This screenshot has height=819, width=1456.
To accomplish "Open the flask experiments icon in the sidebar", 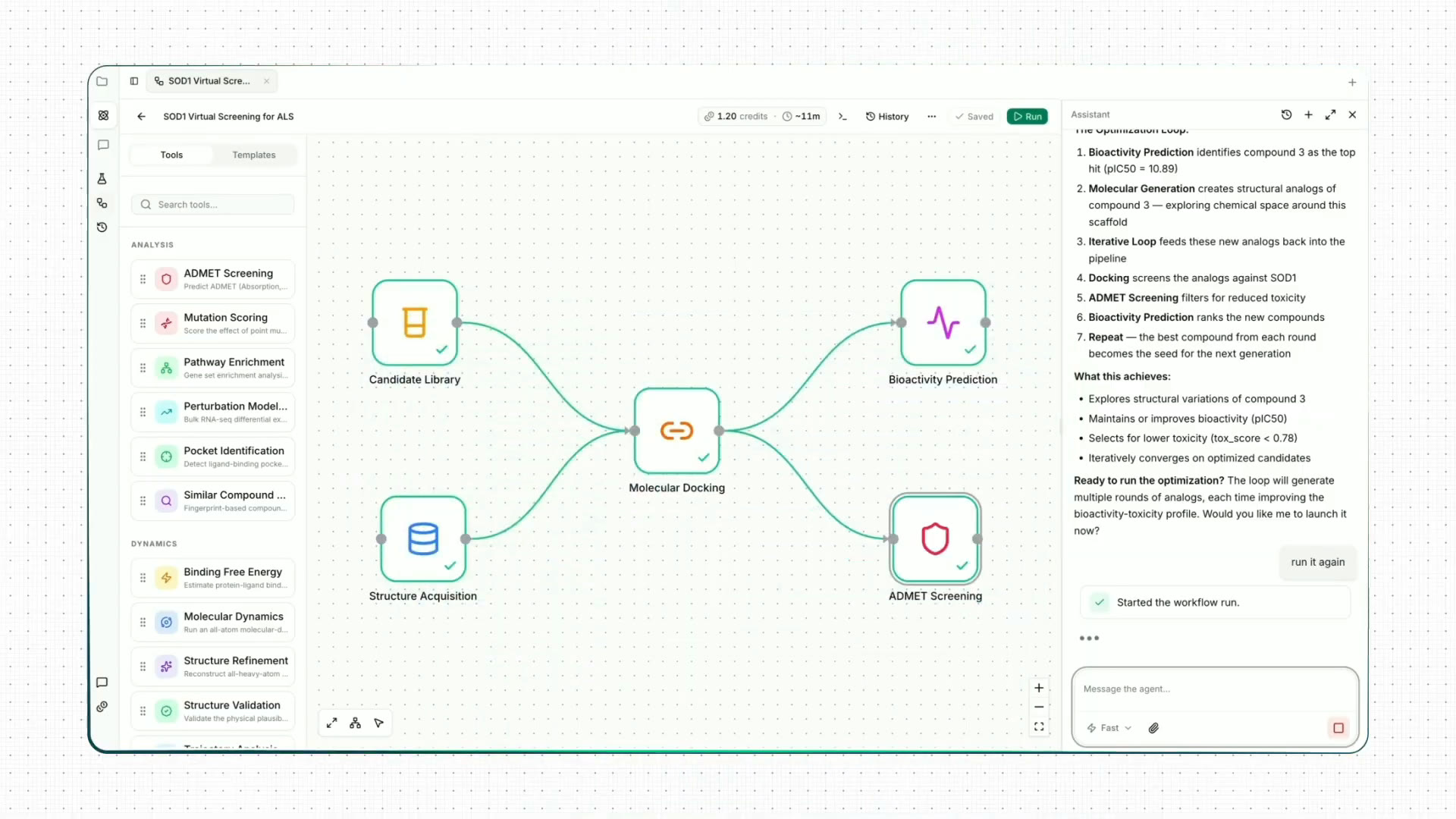I will (102, 179).
